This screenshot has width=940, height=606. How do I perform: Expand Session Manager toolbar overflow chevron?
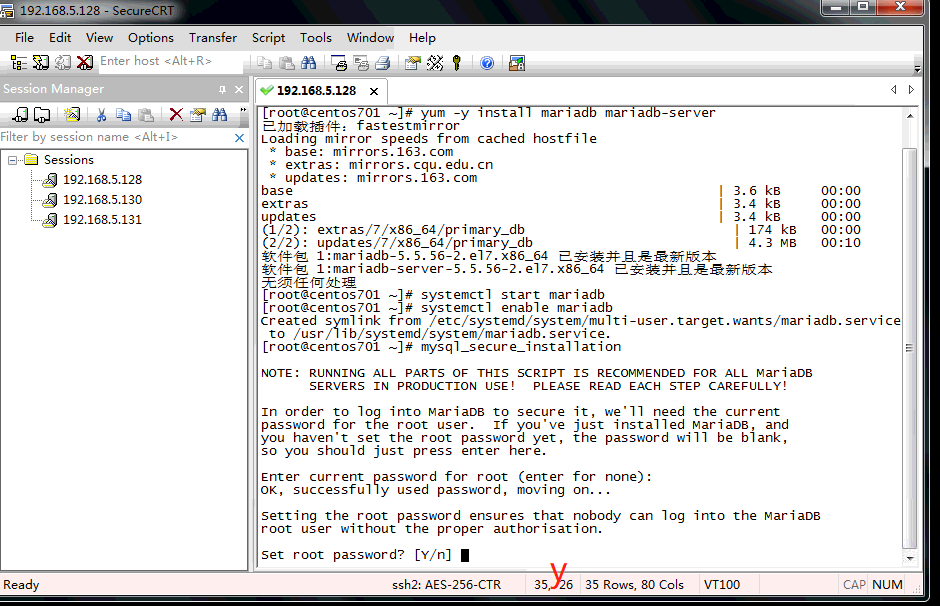pyautogui.click(x=243, y=110)
